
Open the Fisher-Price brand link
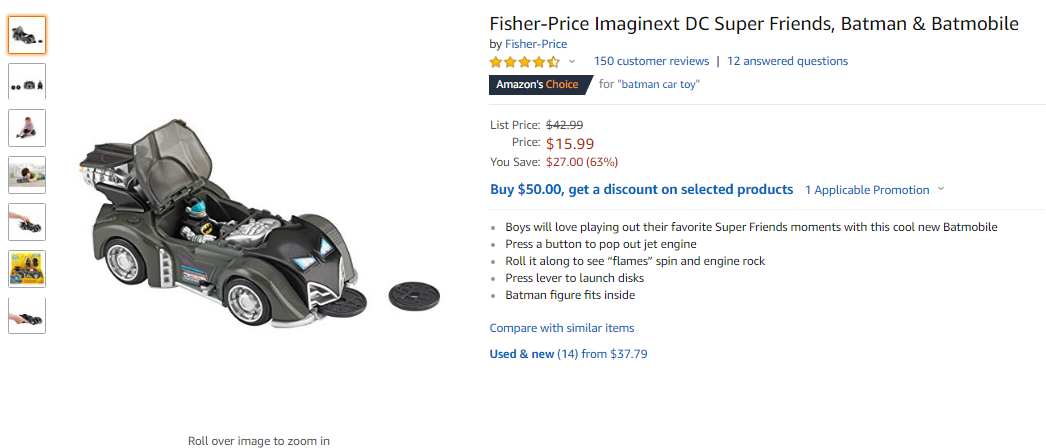click(x=536, y=44)
